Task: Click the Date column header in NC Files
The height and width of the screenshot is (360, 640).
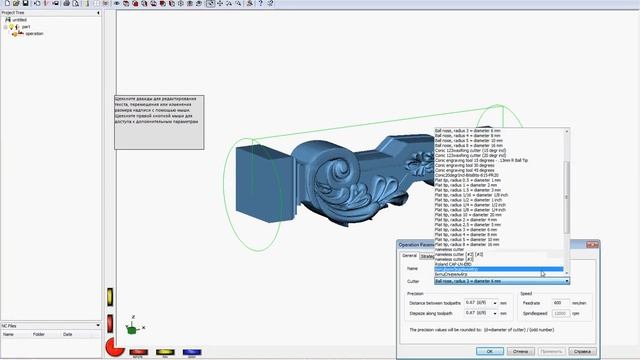Action: 68,334
